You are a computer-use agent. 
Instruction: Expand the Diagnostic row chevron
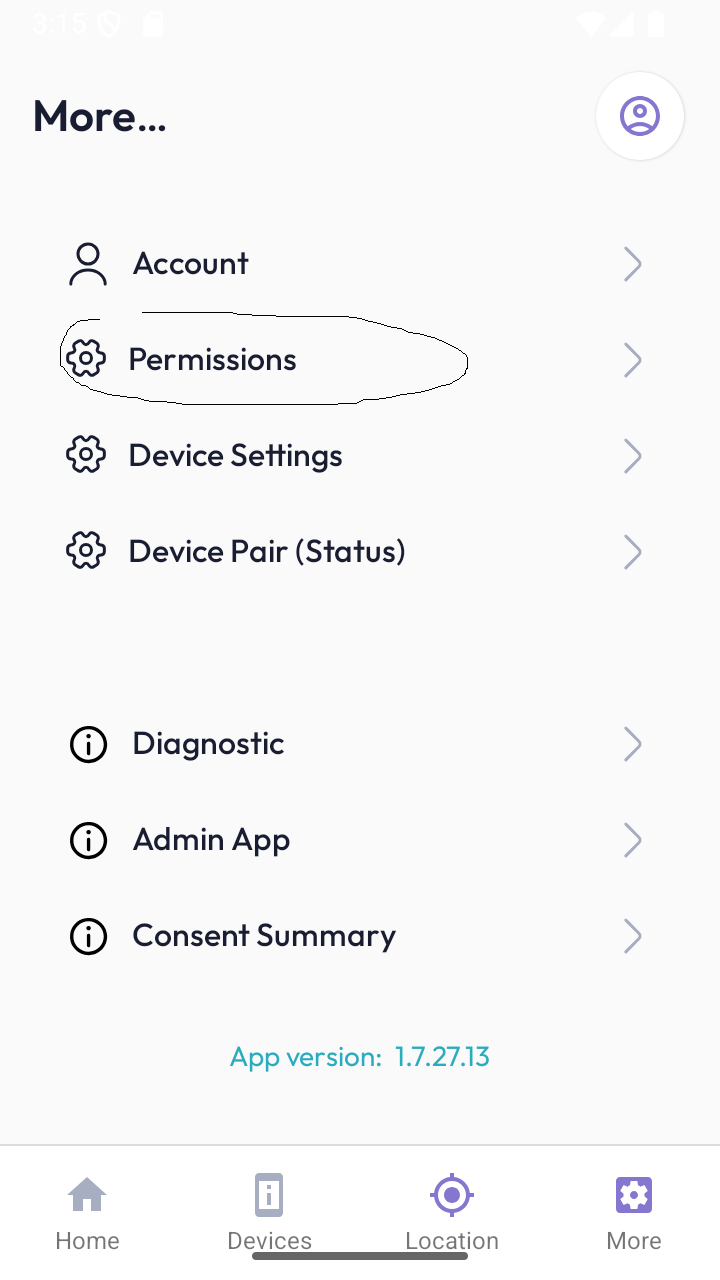(632, 744)
